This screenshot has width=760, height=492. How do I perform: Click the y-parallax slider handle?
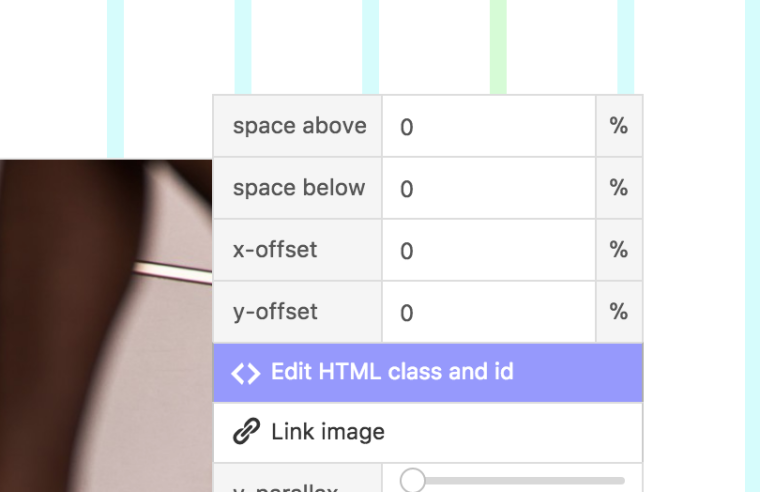(412, 480)
